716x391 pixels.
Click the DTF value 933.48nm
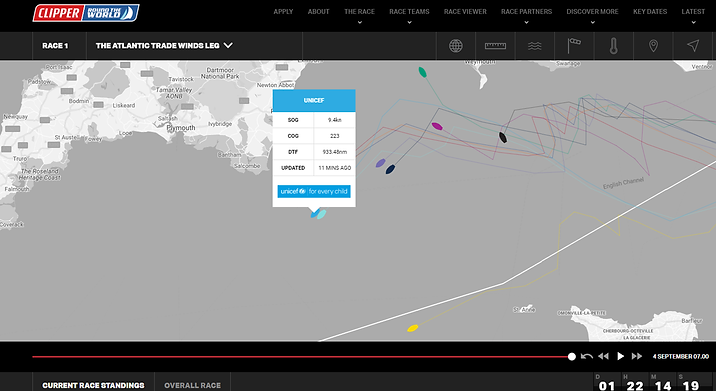(x=335, y=152)
